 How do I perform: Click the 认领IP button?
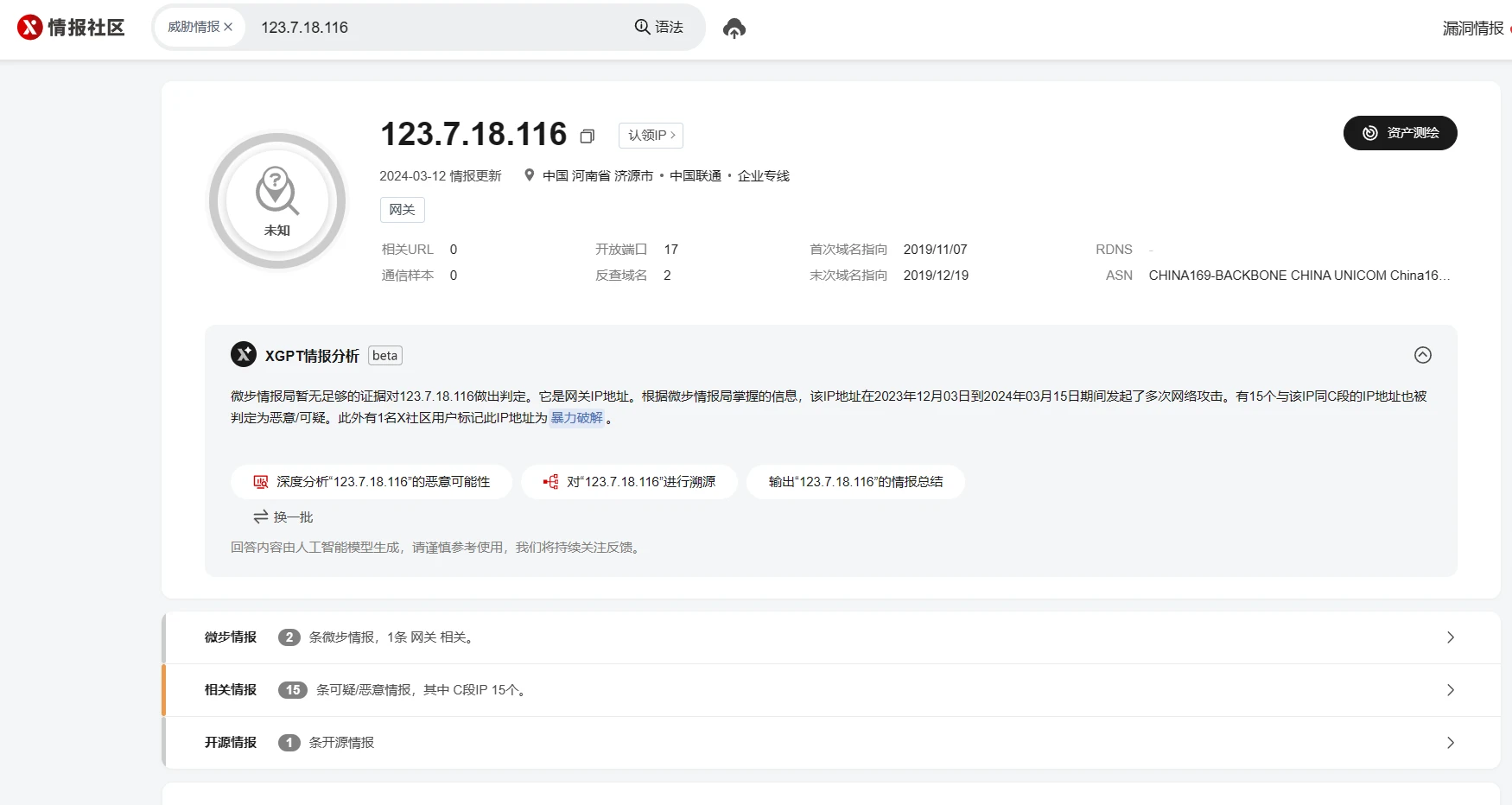click(651, 136)
